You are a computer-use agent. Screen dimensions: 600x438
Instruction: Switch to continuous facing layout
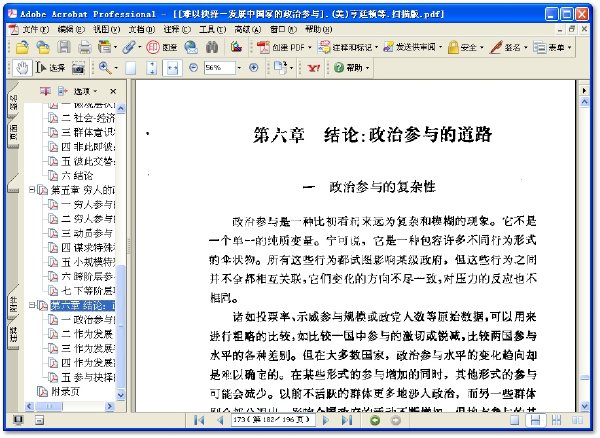556,420
